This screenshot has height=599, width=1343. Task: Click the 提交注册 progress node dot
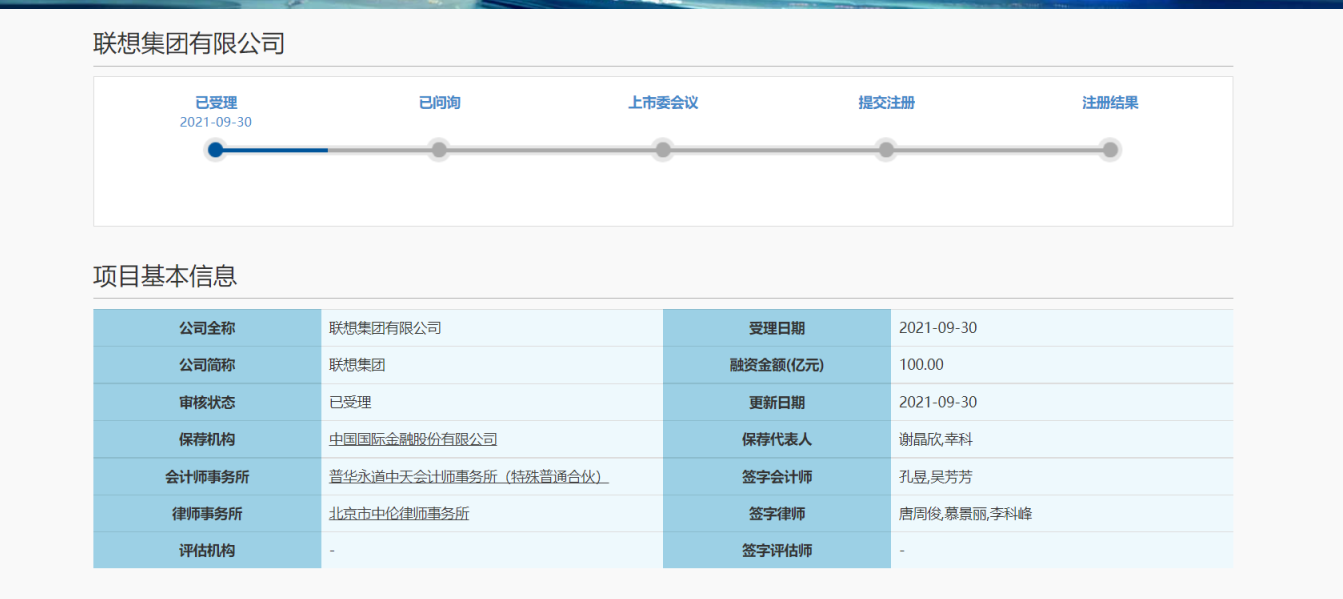tap(886, 150)
